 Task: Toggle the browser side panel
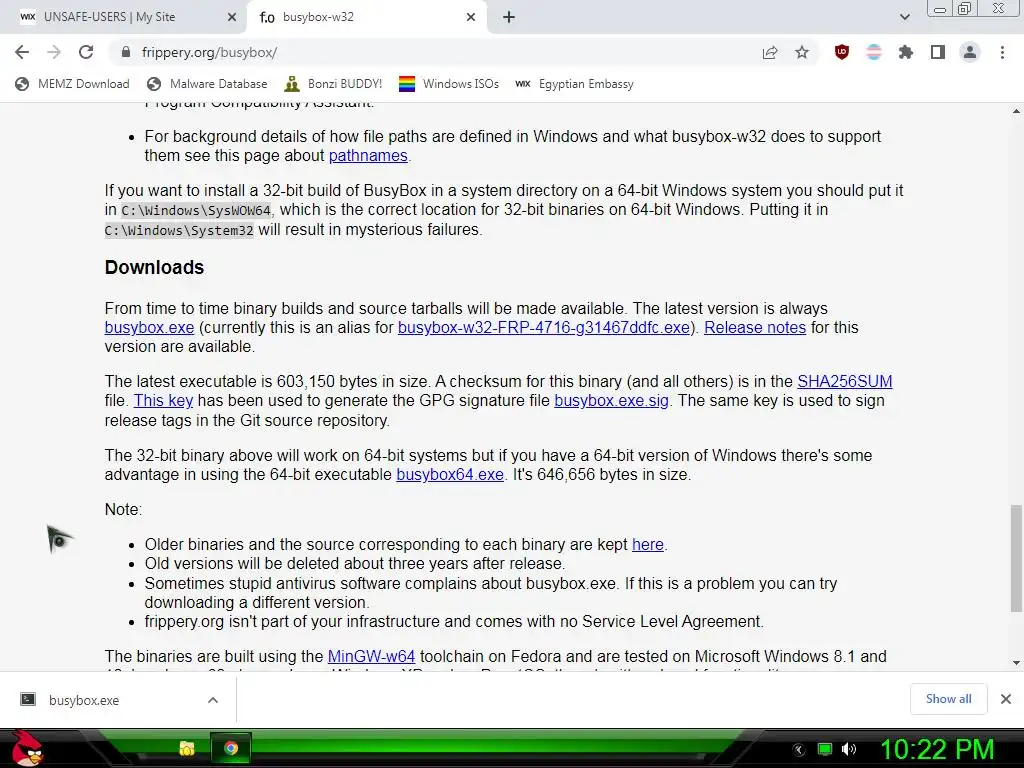(x=938, y=52)
